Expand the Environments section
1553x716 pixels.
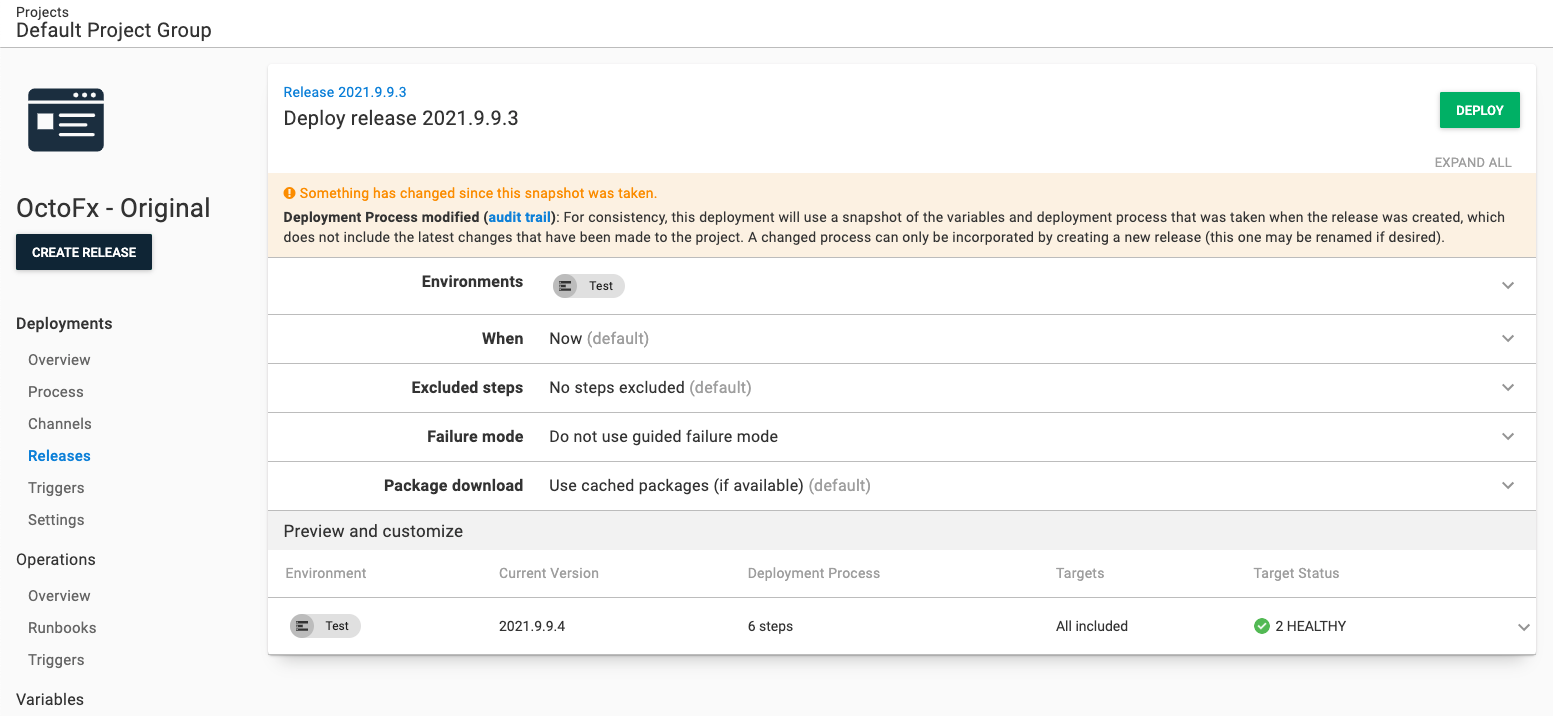[1508, 285]
